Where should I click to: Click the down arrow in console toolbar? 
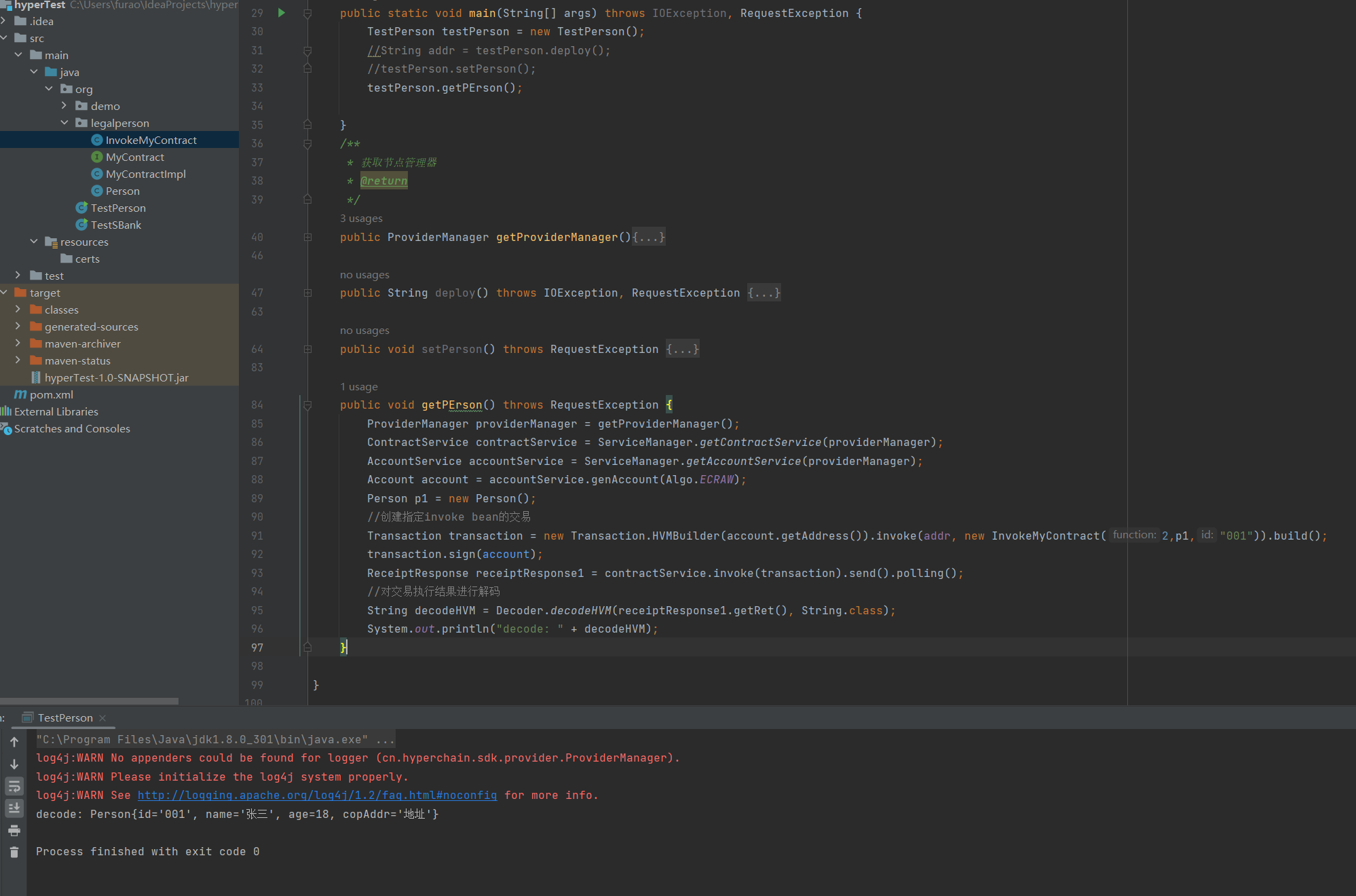tap(14, 764)
